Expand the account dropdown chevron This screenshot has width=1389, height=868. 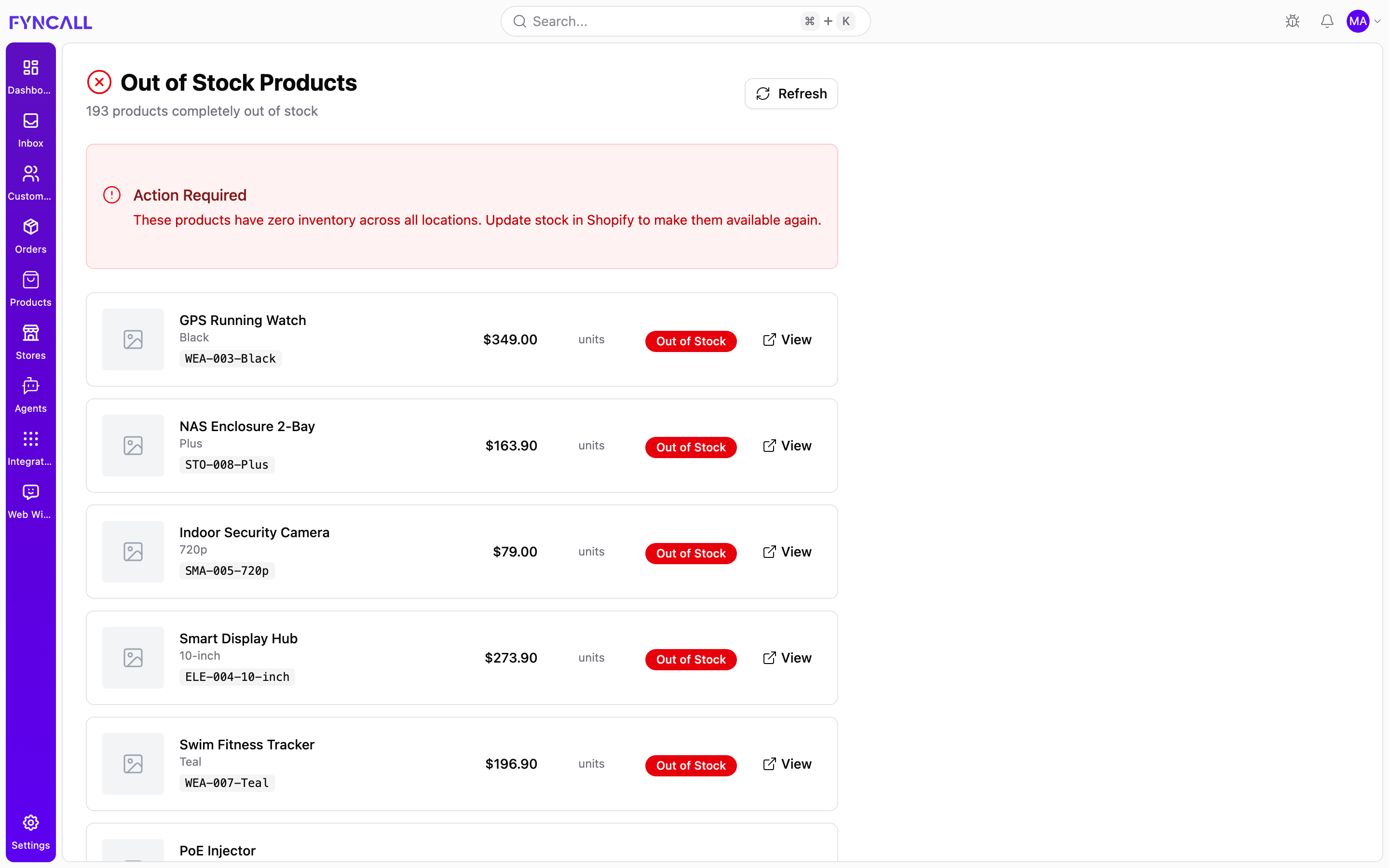coord(1377,22)
